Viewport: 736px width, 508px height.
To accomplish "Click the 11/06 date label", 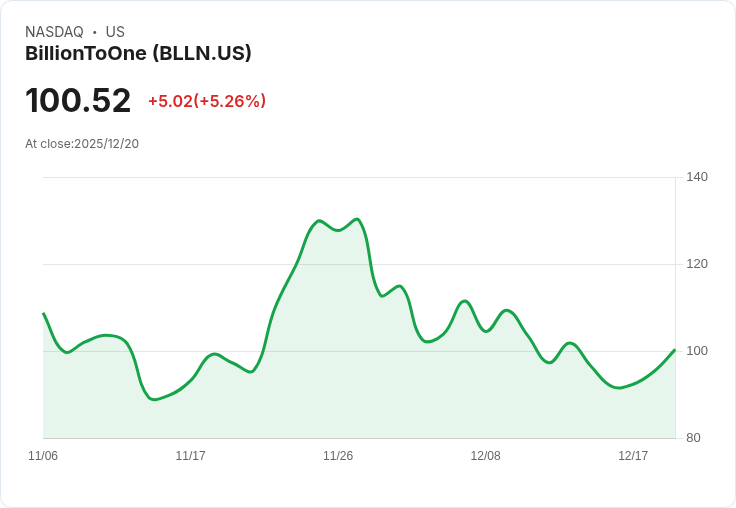I will pyautogui.click(x=43, y=455).
